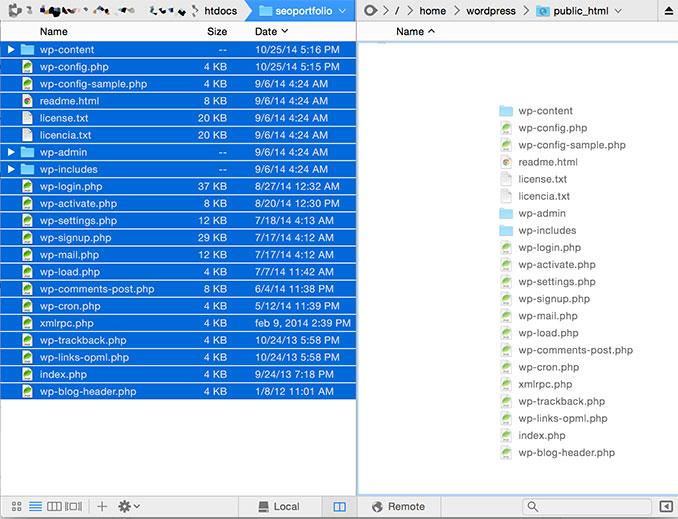Click remote wp-includes folder icon
This screenshot has width=678, height=519.
coord(506,231)
